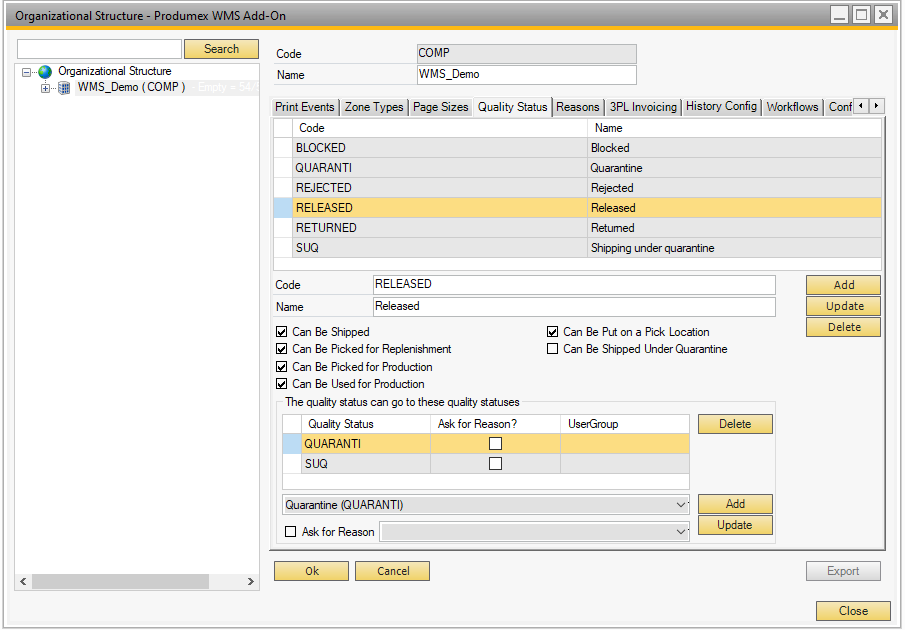Select the BLOCKED row in status table
The height and width of the screenshot is (630, 905).
pos(440,148)
